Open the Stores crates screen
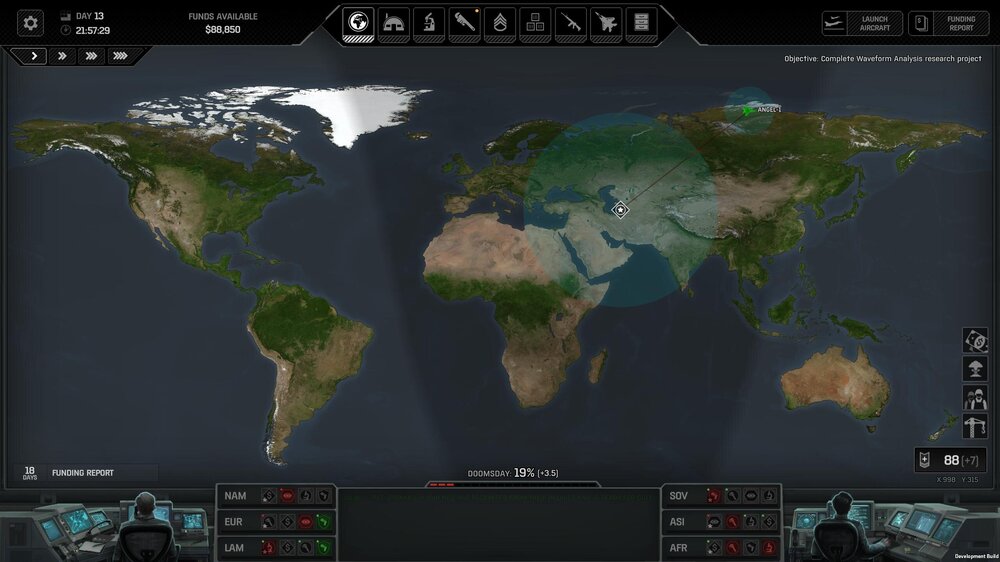1000x562 pixels. 535,24
